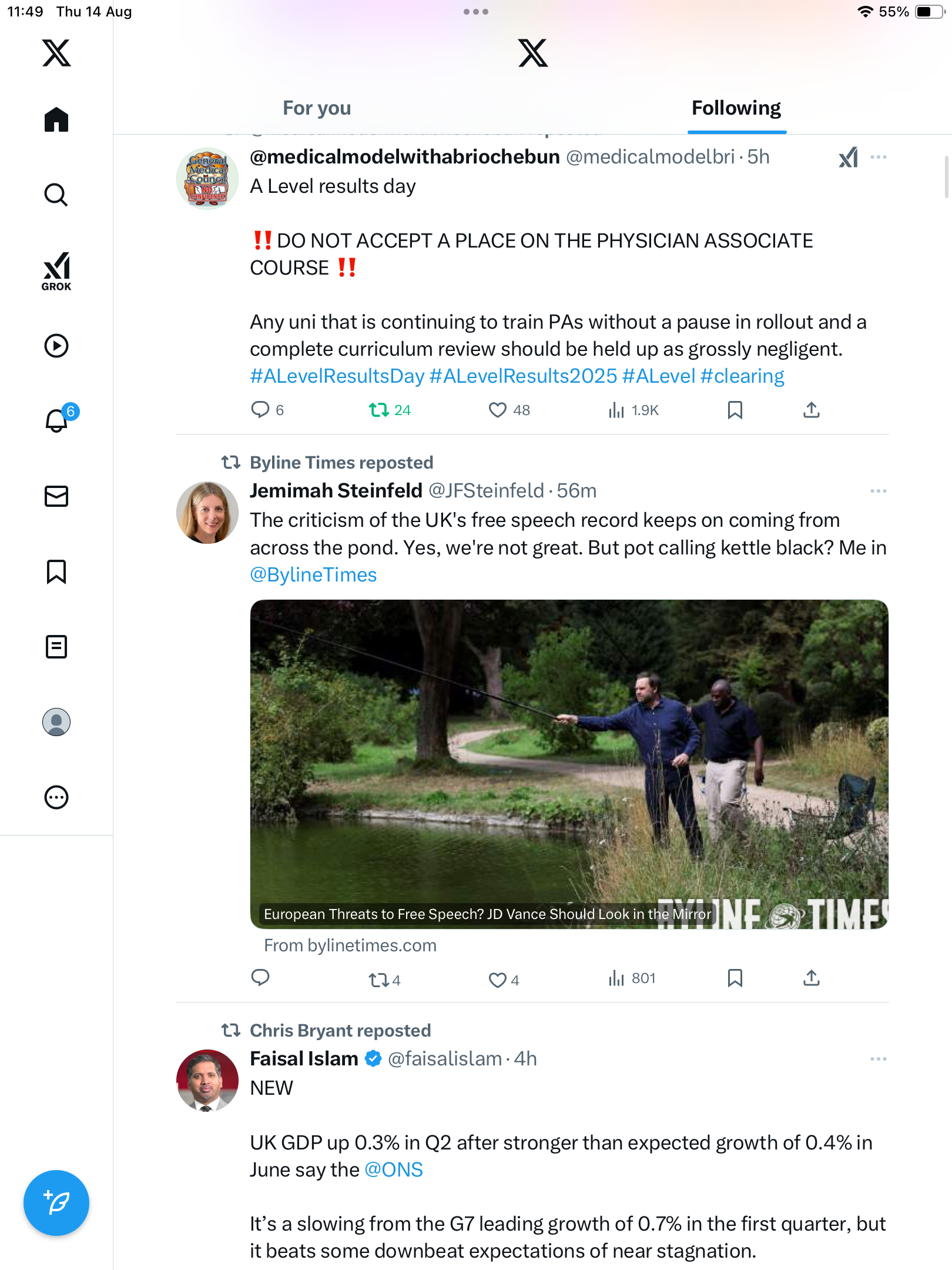The width and height of the screenshot is (952, 1270).
Task: Tap the compose new post button
Action: coord(56,1202)
